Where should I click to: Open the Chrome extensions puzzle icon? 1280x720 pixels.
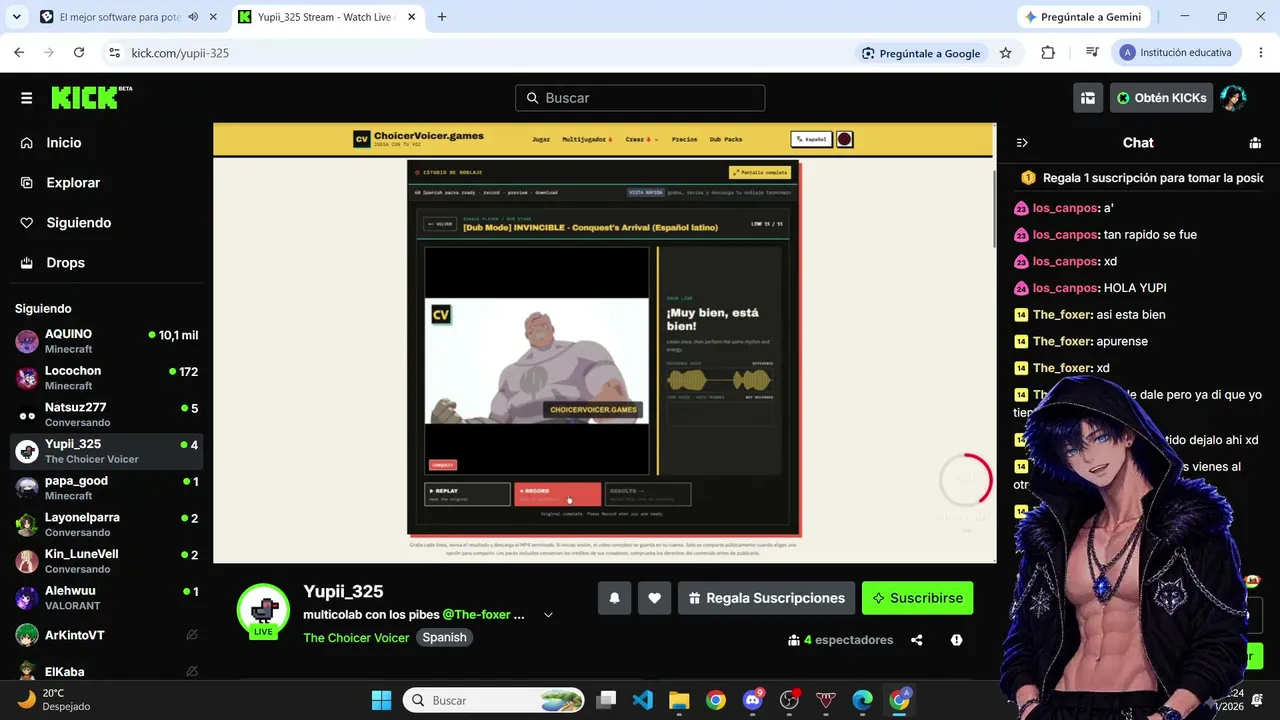(x=1048, y=53)
